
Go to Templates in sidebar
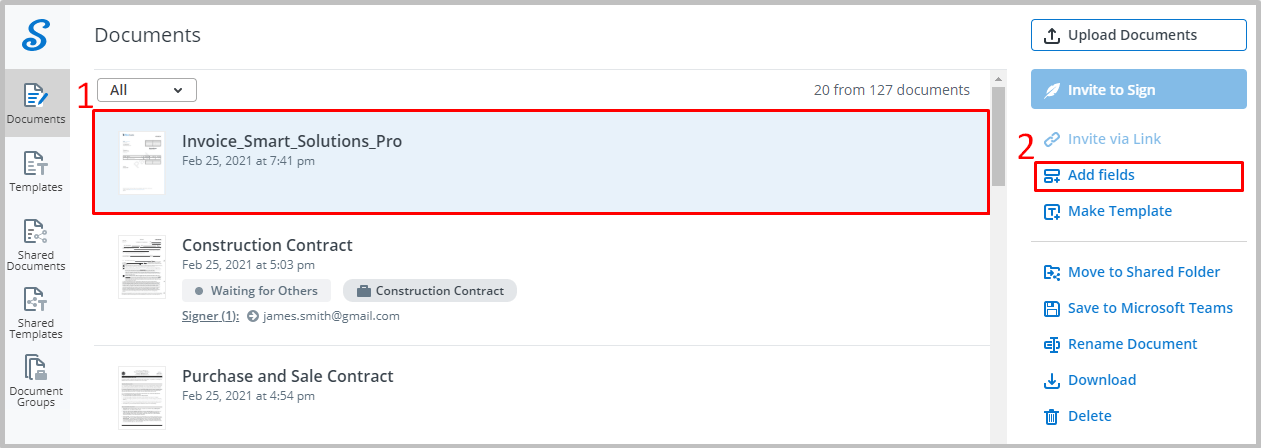pyautogui.click(x=36, y=171)
